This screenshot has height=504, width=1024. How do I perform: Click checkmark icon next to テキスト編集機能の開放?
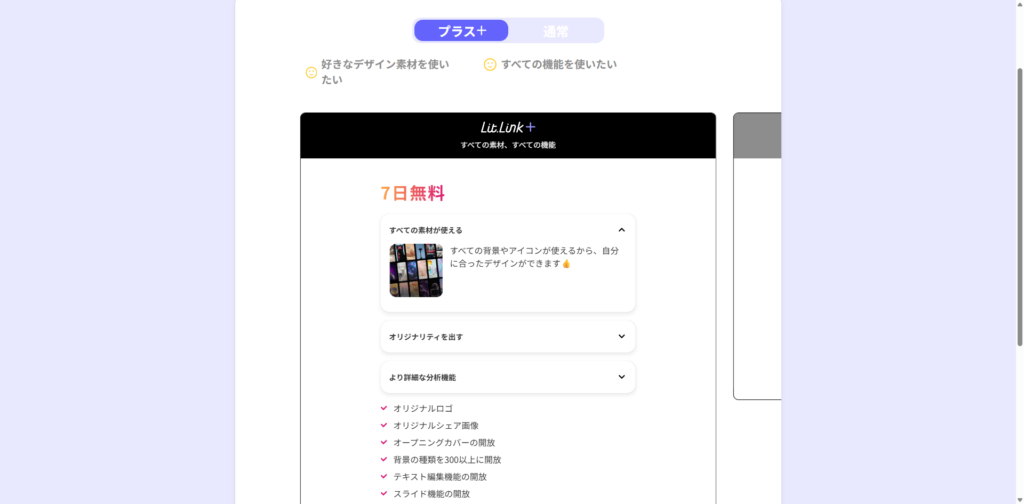point(384,476)
